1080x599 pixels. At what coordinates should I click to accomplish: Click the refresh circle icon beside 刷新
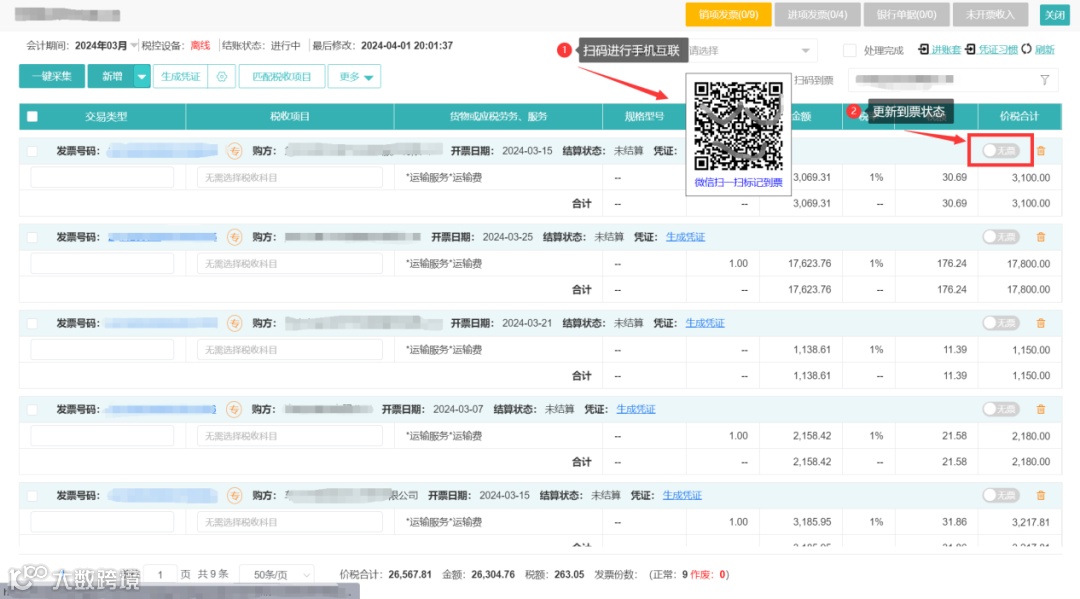click(1026, 49)
